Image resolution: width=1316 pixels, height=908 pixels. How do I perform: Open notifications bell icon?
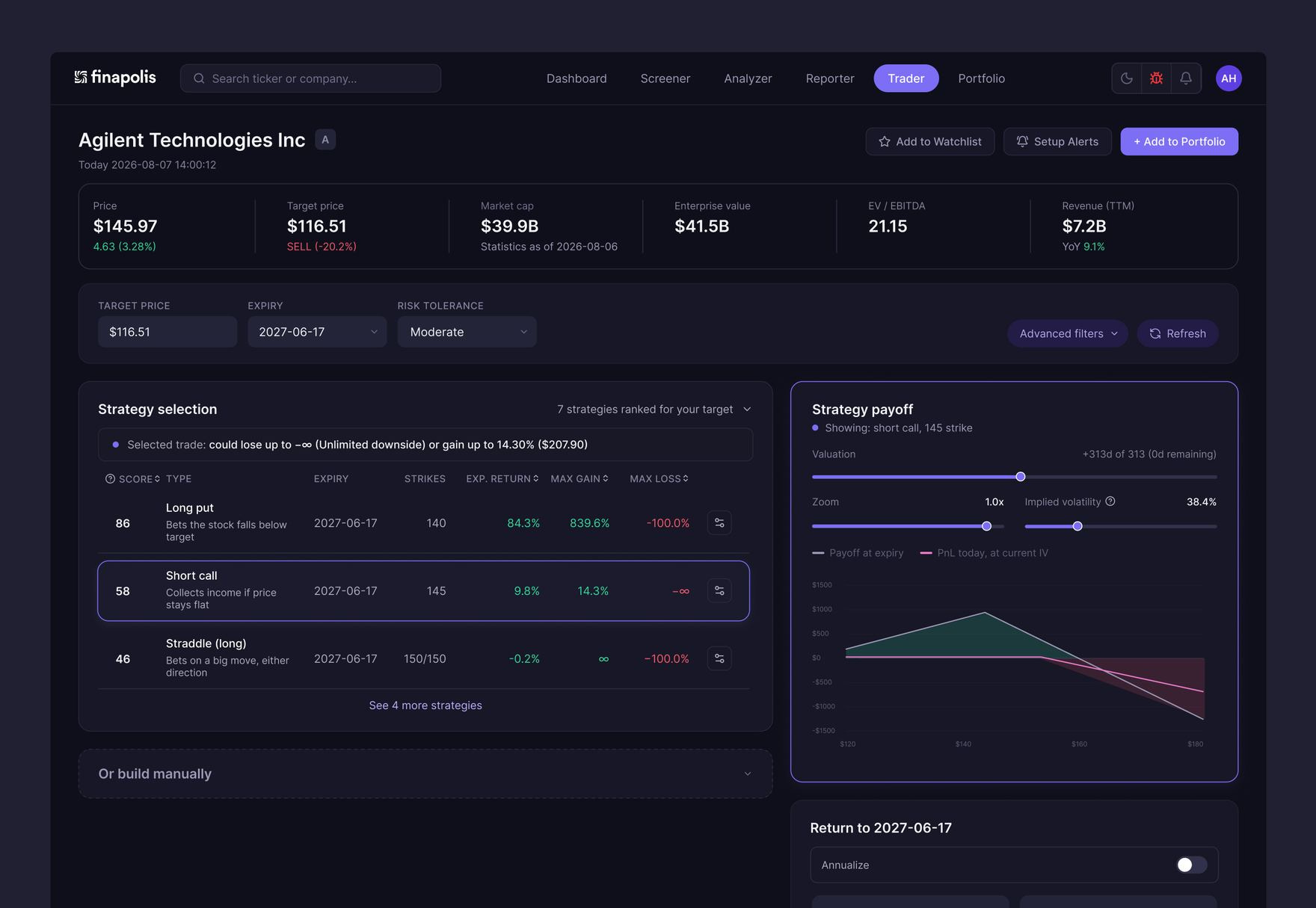click(x=1186, y=78)
